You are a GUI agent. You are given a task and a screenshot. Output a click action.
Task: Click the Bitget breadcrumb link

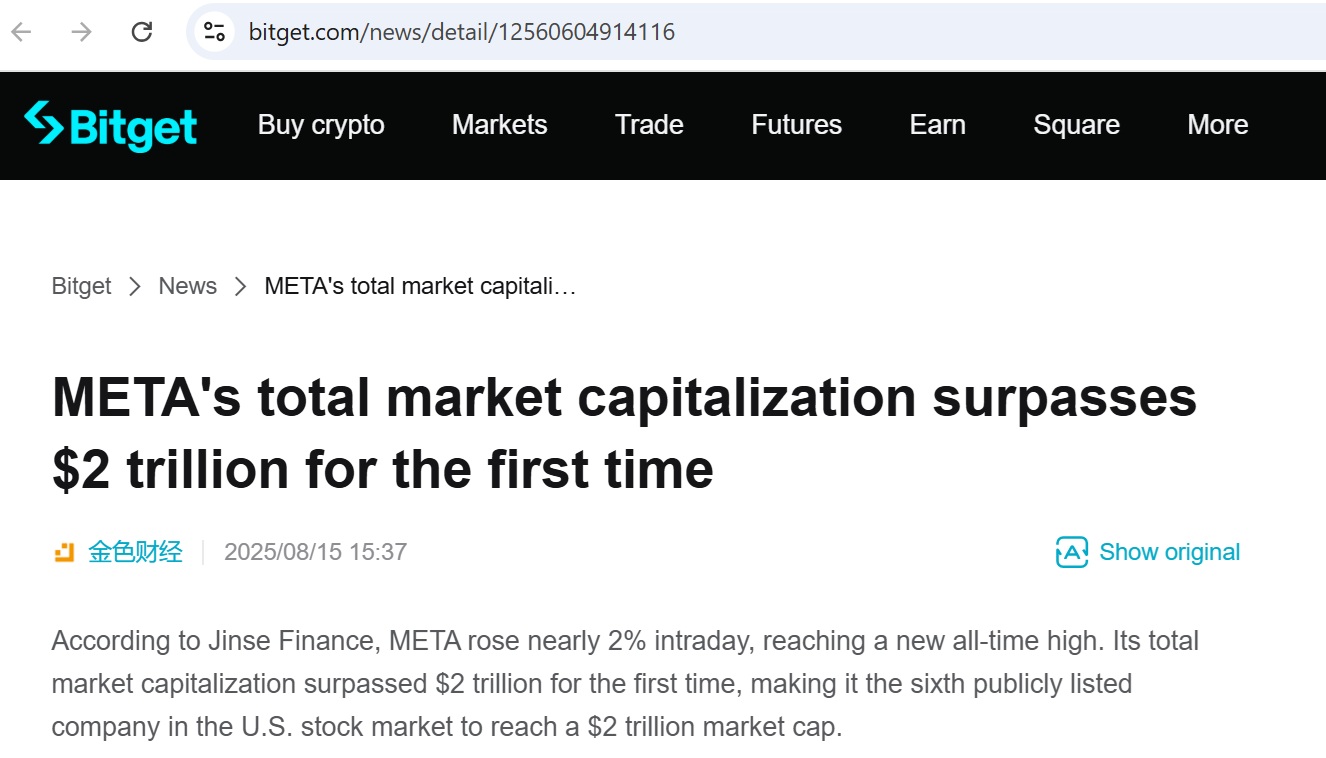(x=81, y=286)
